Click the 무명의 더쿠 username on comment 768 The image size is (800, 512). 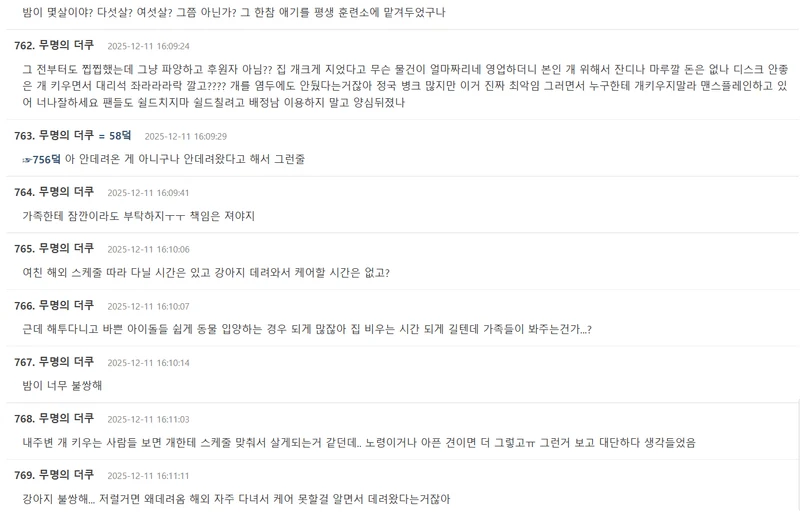pos(66,418)
